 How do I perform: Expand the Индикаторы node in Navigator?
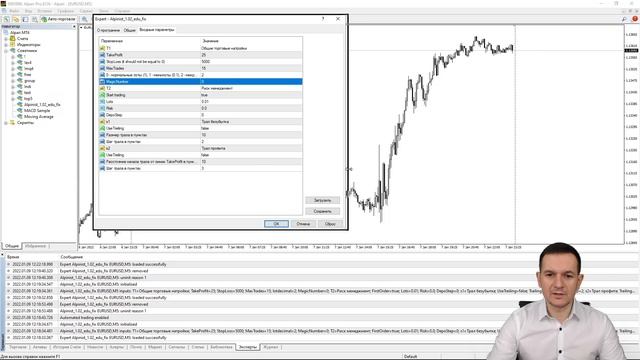[x=6, y=45]
